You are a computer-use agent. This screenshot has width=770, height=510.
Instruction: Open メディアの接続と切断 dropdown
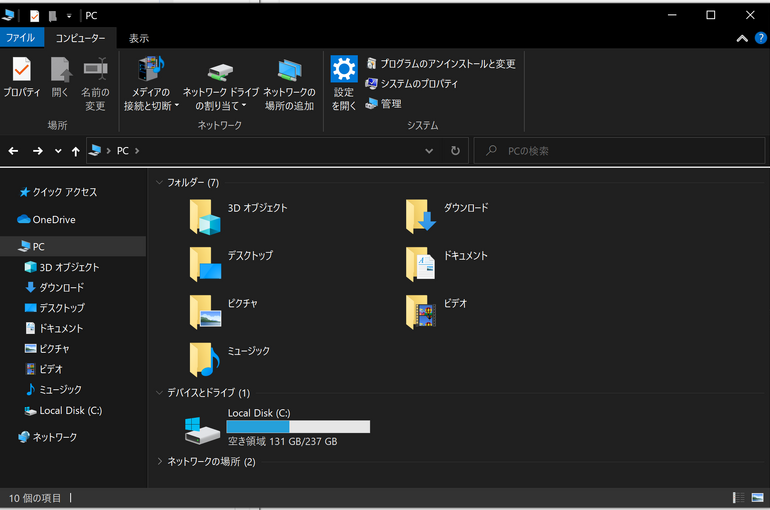(151, 83)
